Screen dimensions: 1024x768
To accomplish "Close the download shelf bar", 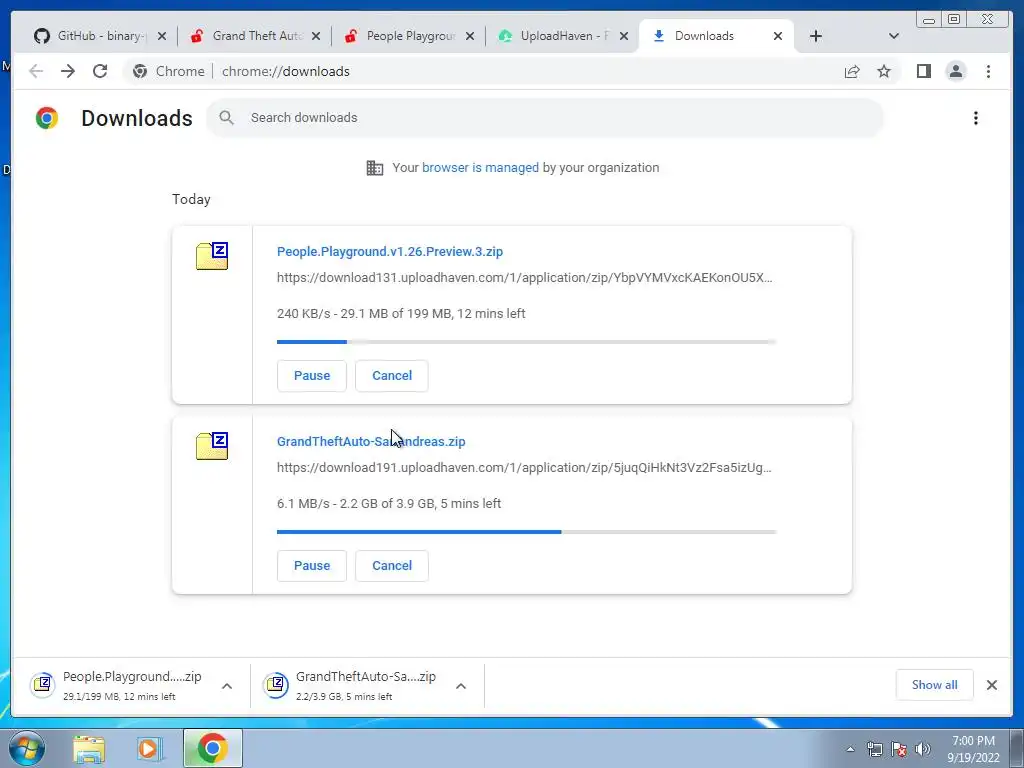I will 991,685.
